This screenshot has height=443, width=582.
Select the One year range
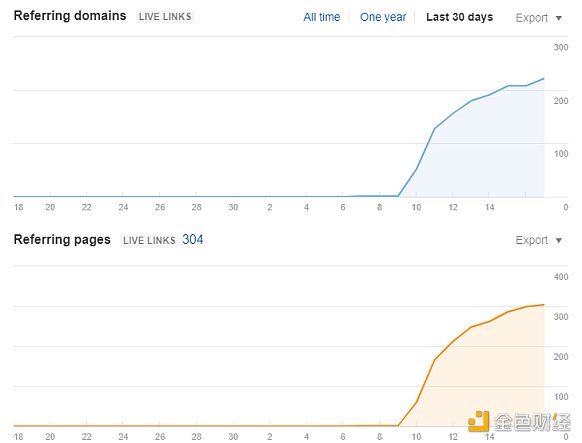tap(383, 17)
